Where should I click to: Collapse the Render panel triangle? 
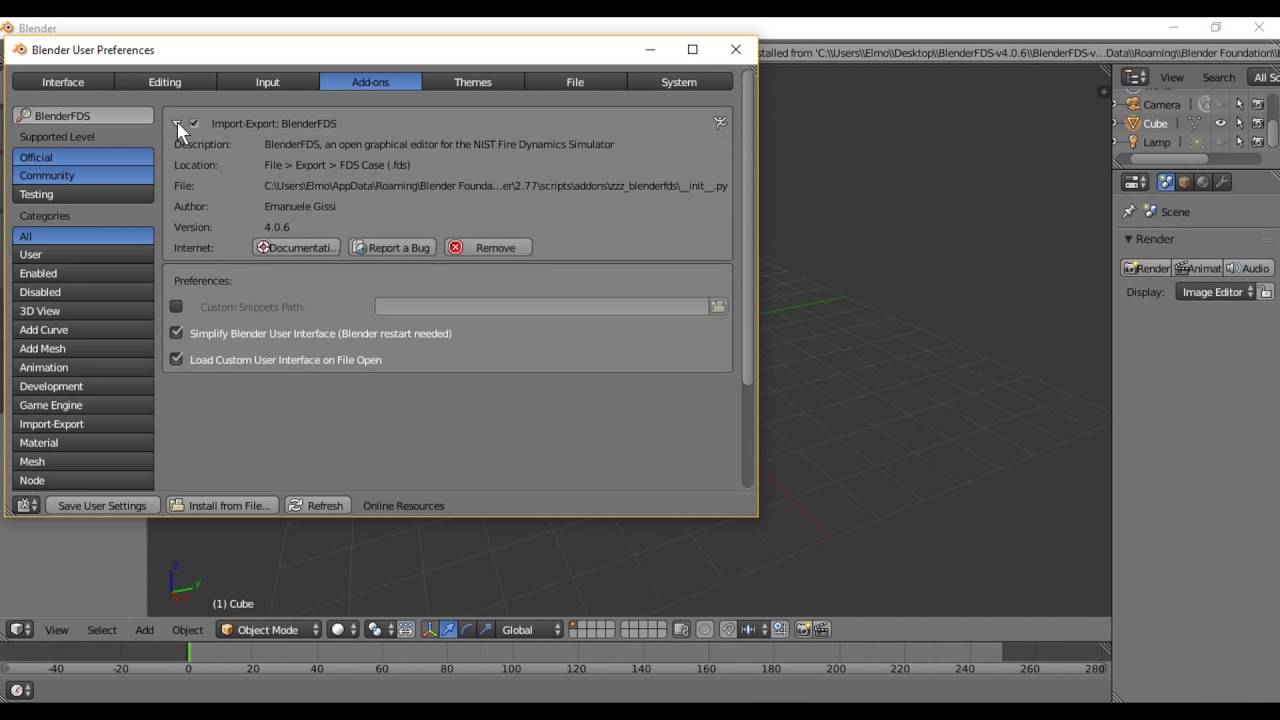1128,239
